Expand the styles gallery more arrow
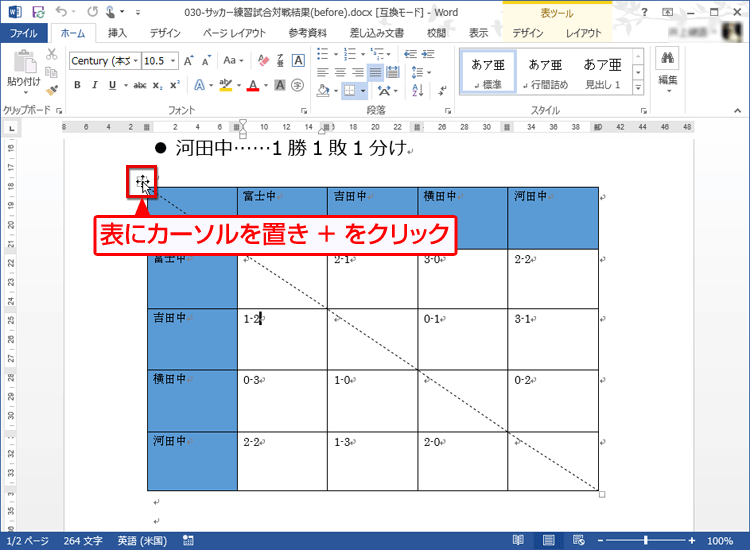 click(x=638, y=88)
